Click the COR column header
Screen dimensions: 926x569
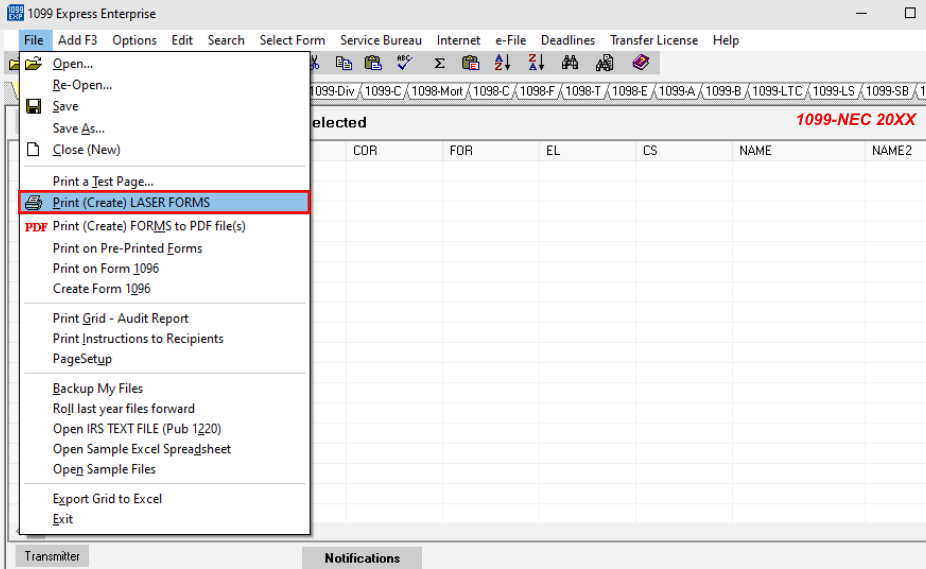[x=394, y=151]
